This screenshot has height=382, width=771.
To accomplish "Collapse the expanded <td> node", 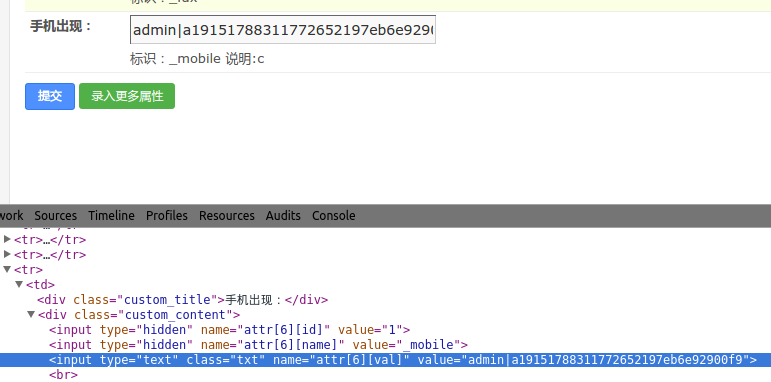I will [x=19, y=284].
